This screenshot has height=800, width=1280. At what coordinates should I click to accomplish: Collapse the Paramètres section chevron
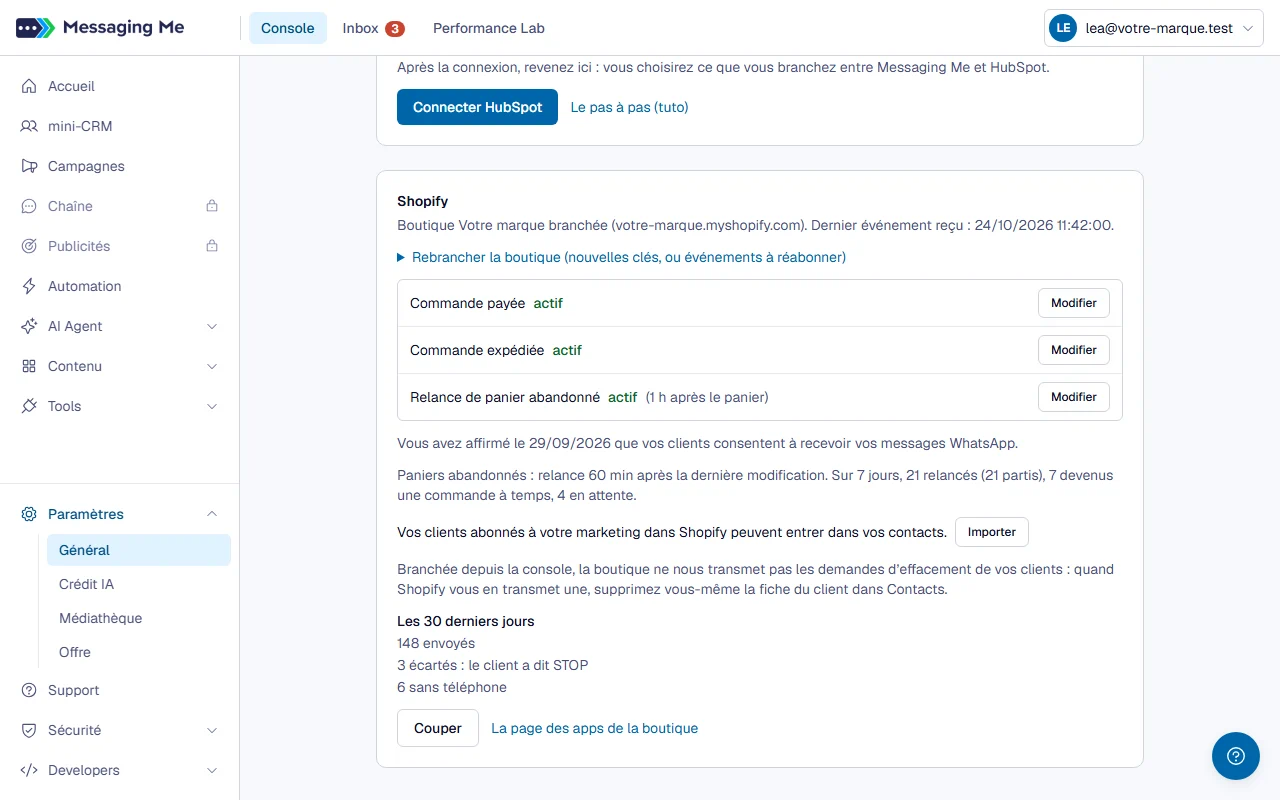[212, 514]
